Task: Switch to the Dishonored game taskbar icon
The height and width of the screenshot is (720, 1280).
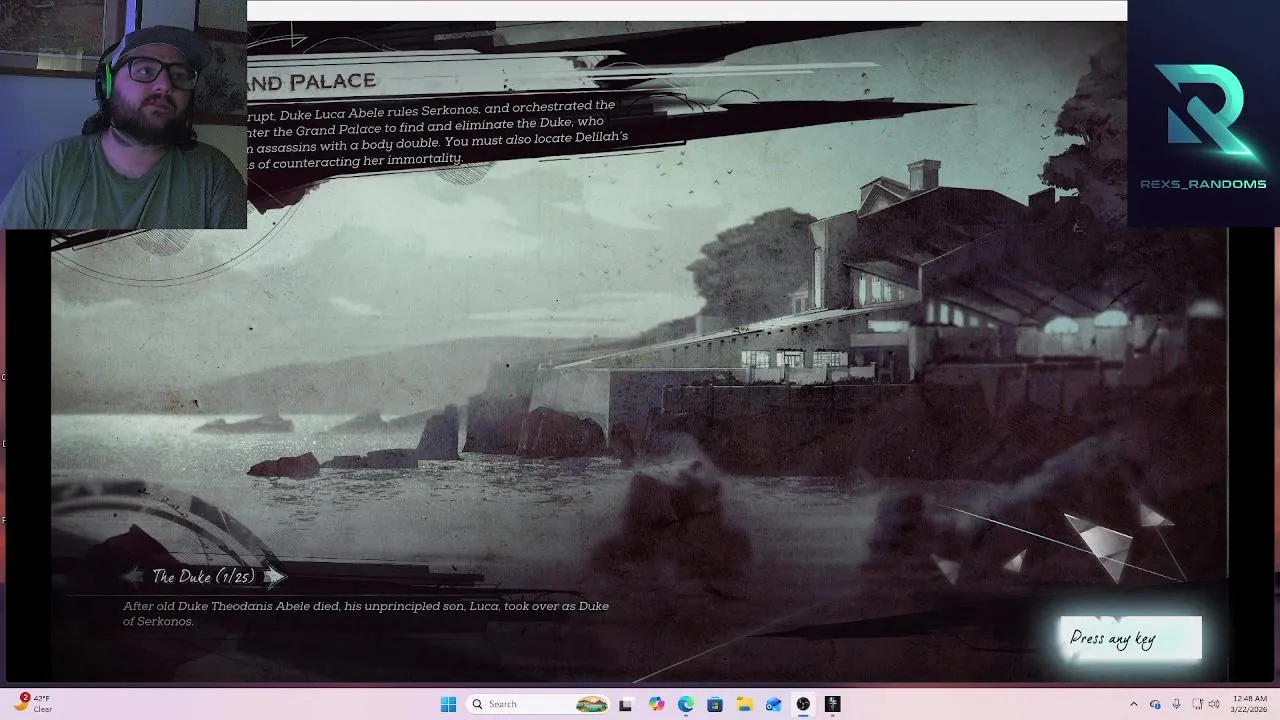Action: coord(833,704)
